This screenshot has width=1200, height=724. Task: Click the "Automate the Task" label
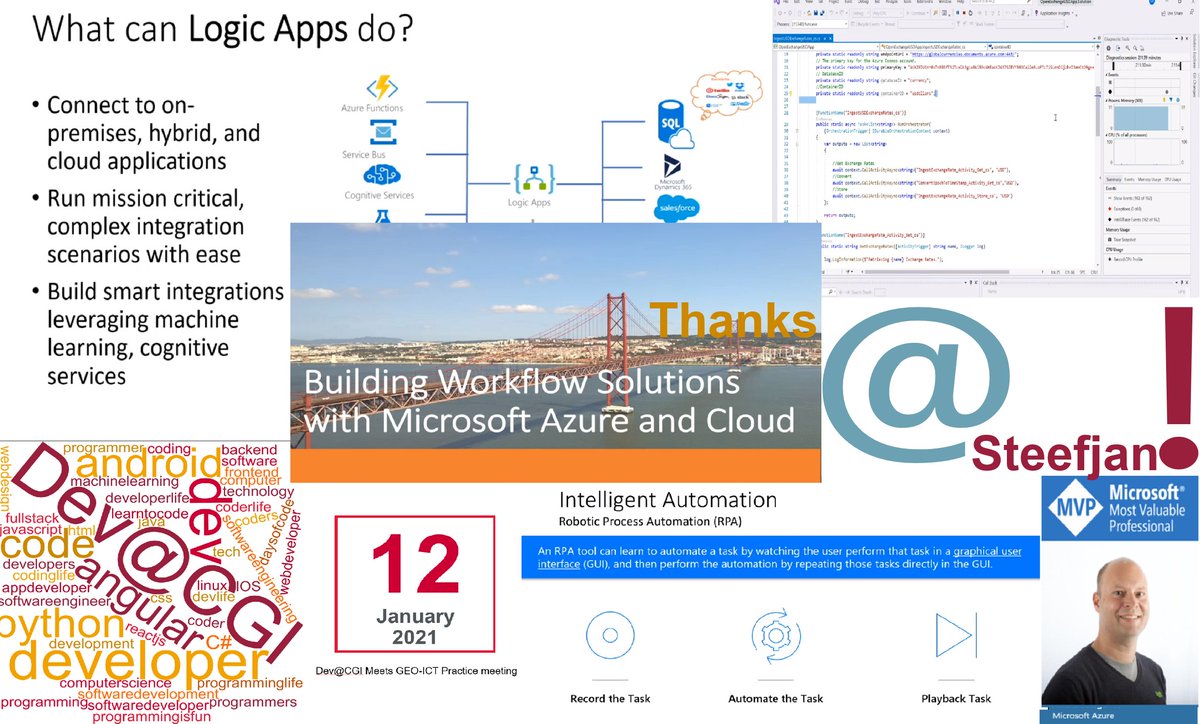point(775,698)
